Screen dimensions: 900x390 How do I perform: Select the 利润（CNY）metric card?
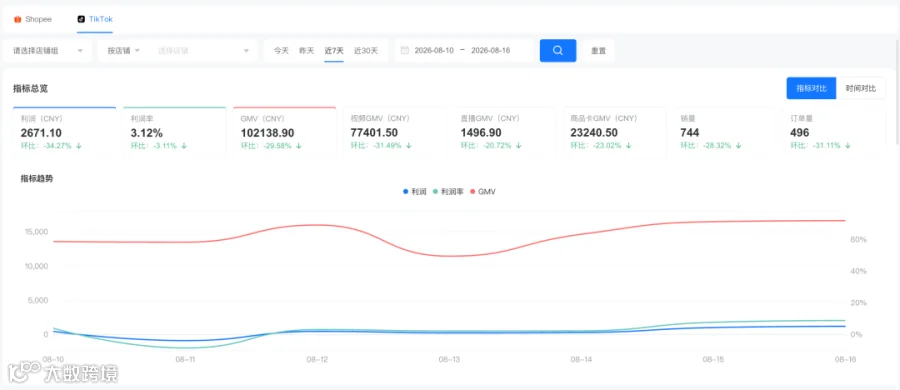64,132
